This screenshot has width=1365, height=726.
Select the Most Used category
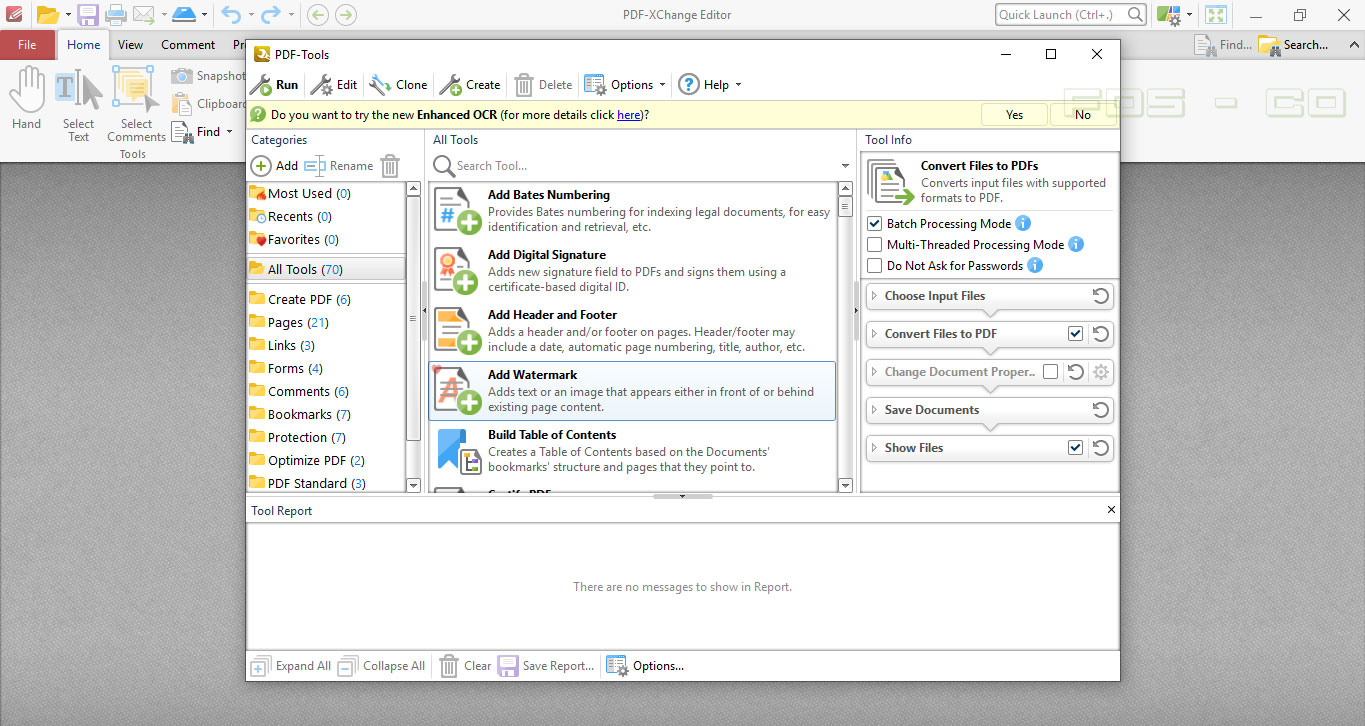click(x=325, y=193)
